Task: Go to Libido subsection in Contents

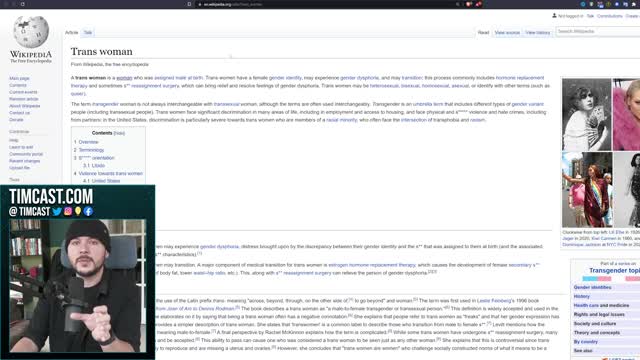Action: tap(98, 166)
